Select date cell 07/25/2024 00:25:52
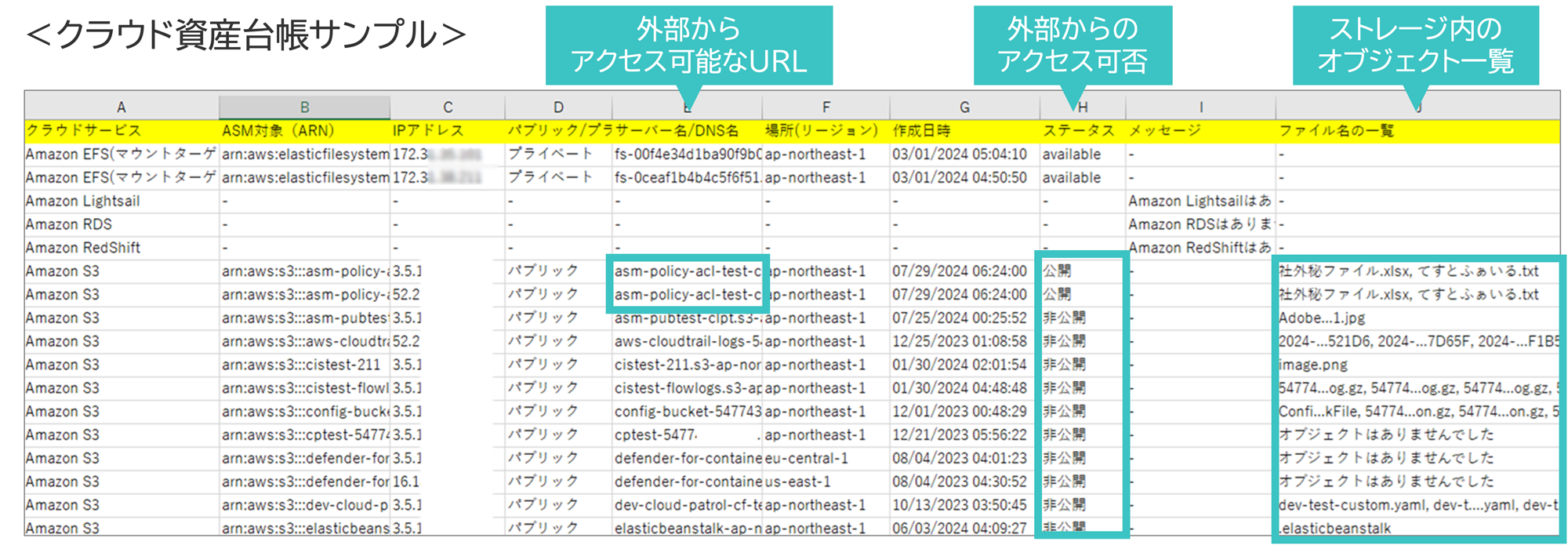1568x545 pixels. 964,318
